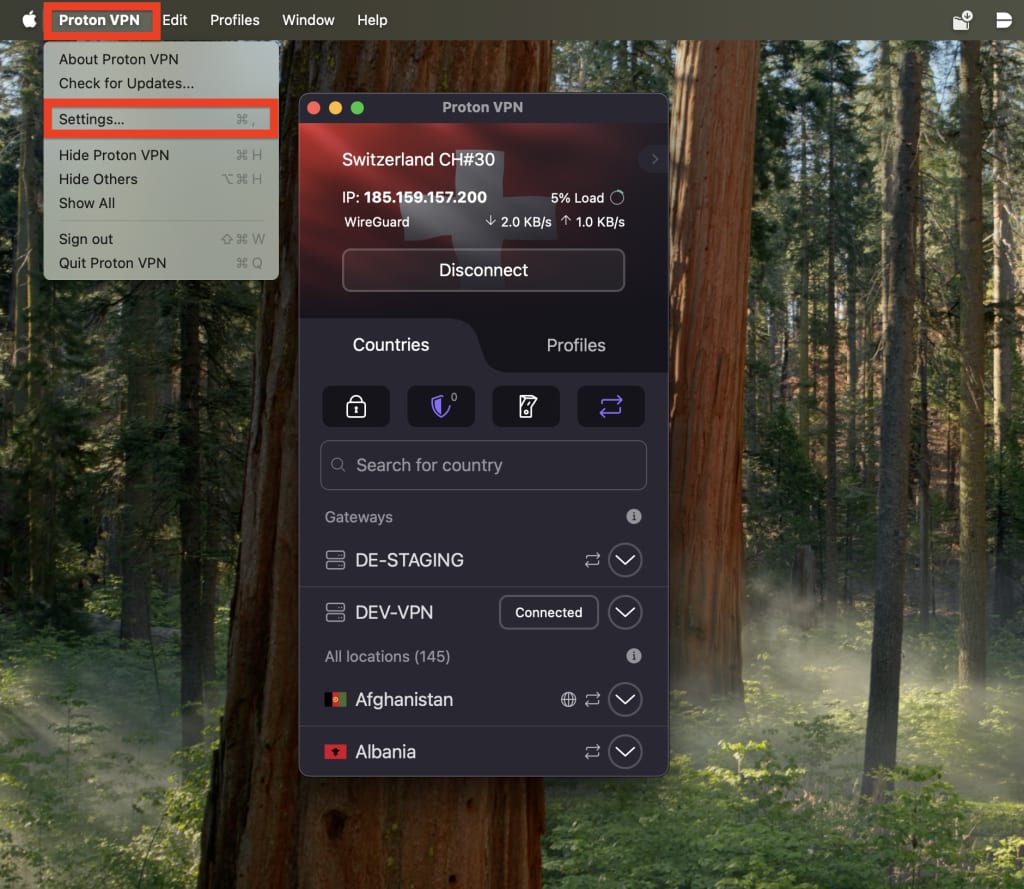Select the DEV-VPN gateway name
Image resolution: width=1024 pixels, height=889 pixels.
(394, 612)
